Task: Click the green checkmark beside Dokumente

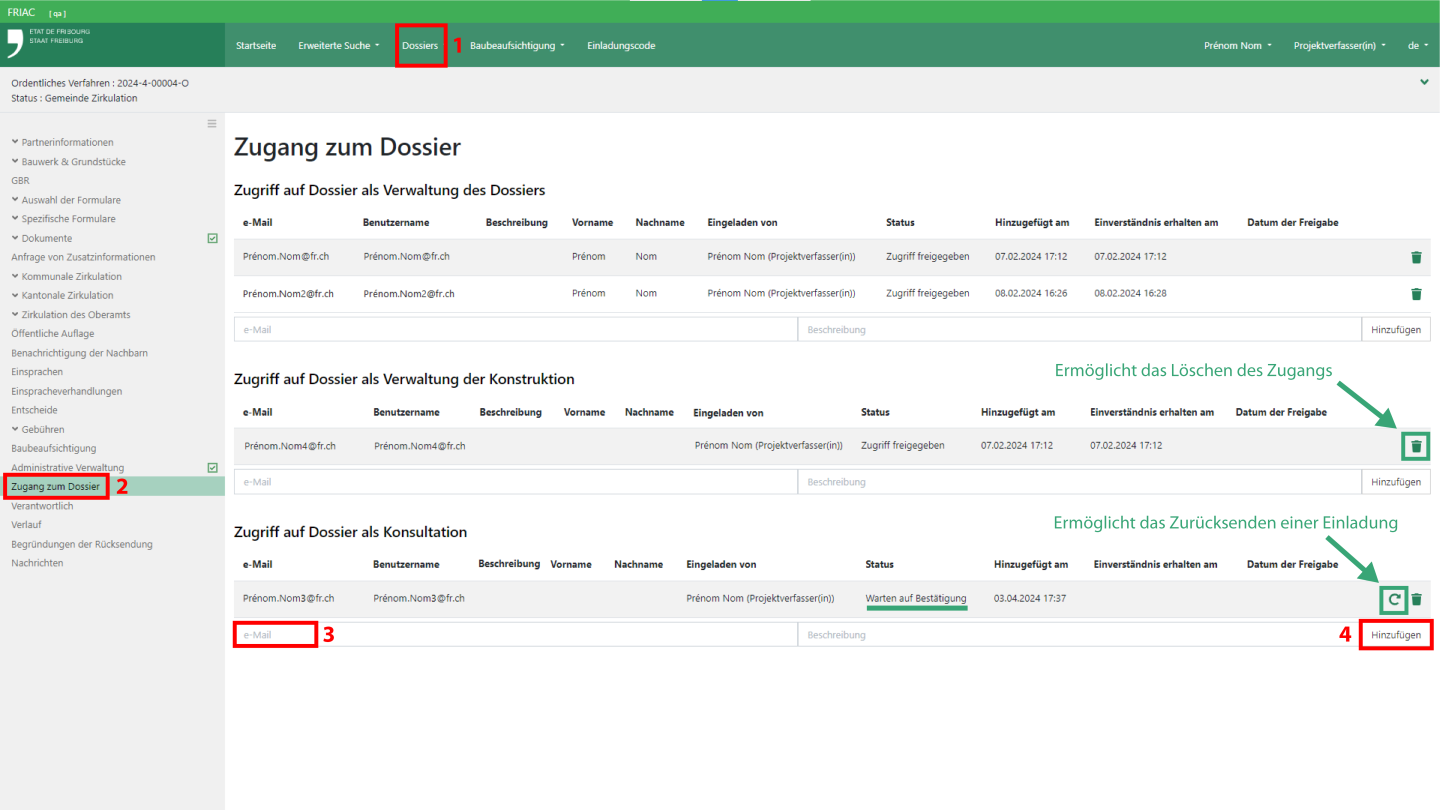Action: (x=212, y=238)
